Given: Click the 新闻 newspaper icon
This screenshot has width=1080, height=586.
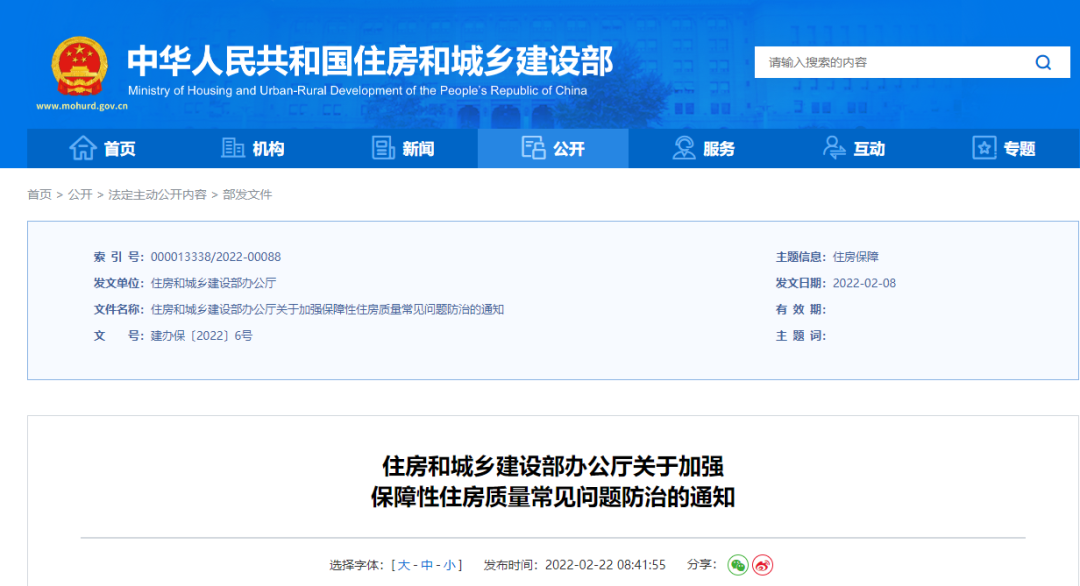Looking at the screenshot, I should [382, 147].
